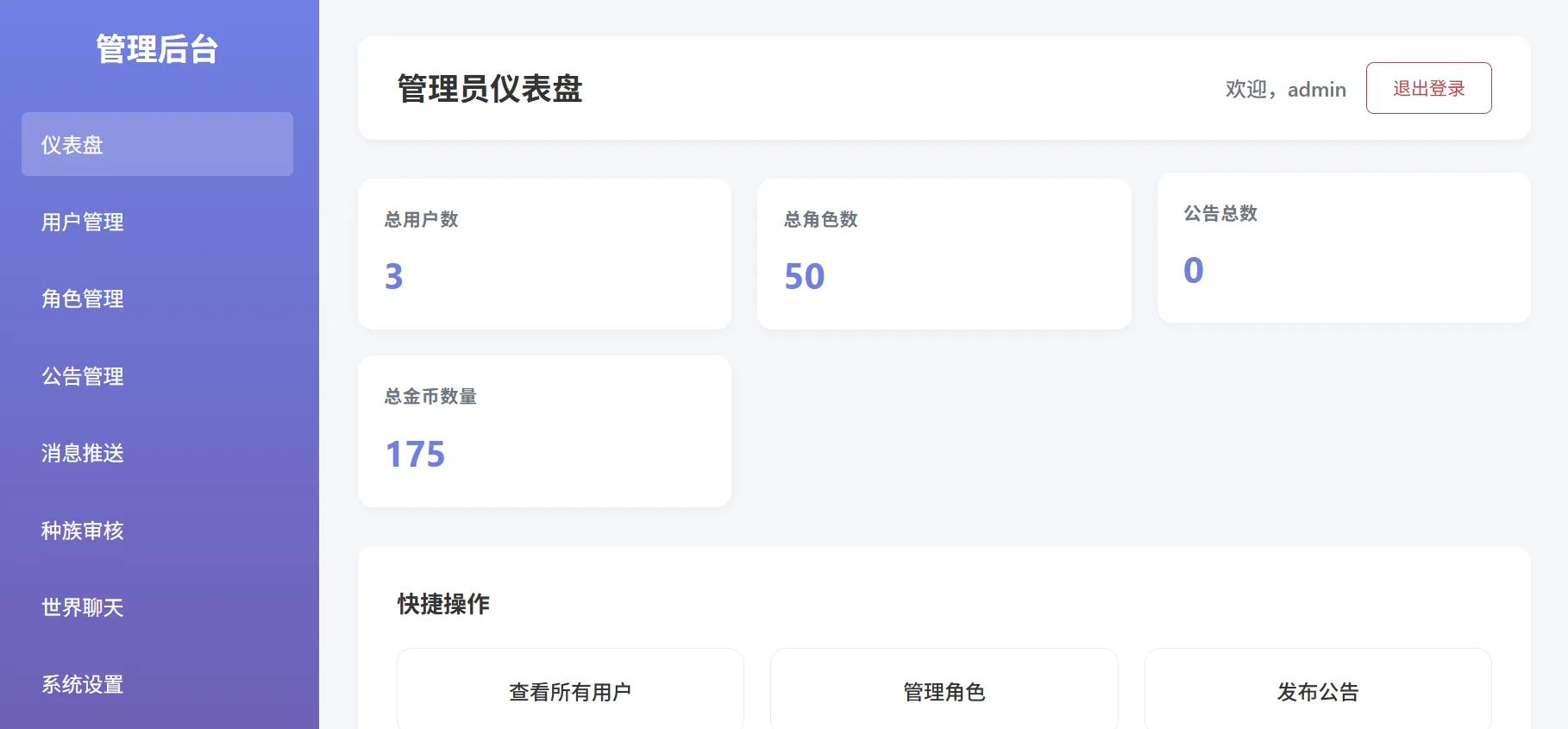Open 系统设置 from the sidebar
The image size is (1568, 729).
(83, 684)
